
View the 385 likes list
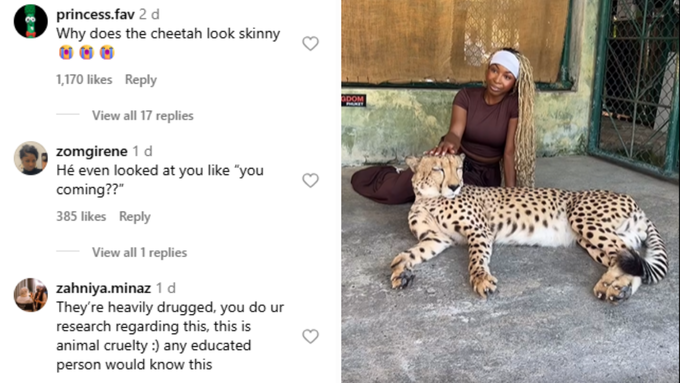point(81,216)
